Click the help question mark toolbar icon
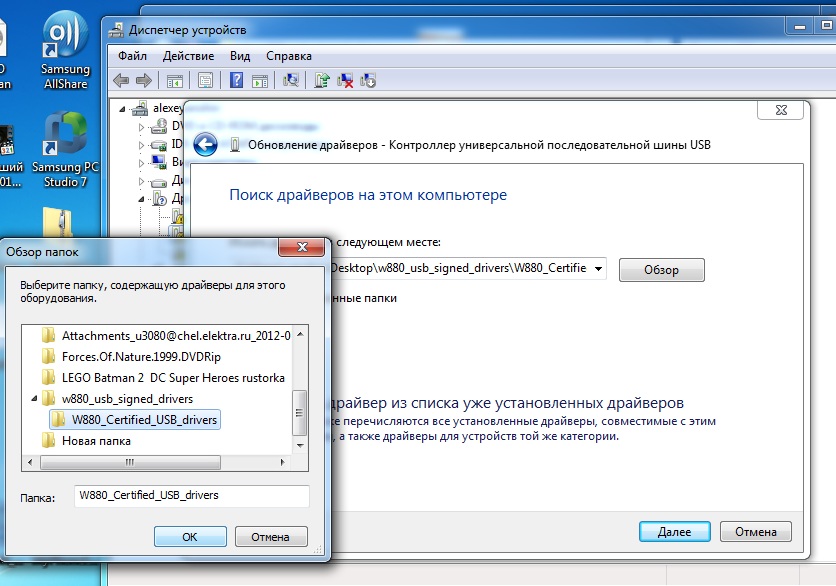Viewport: 836px width, 586px height. 236,81
